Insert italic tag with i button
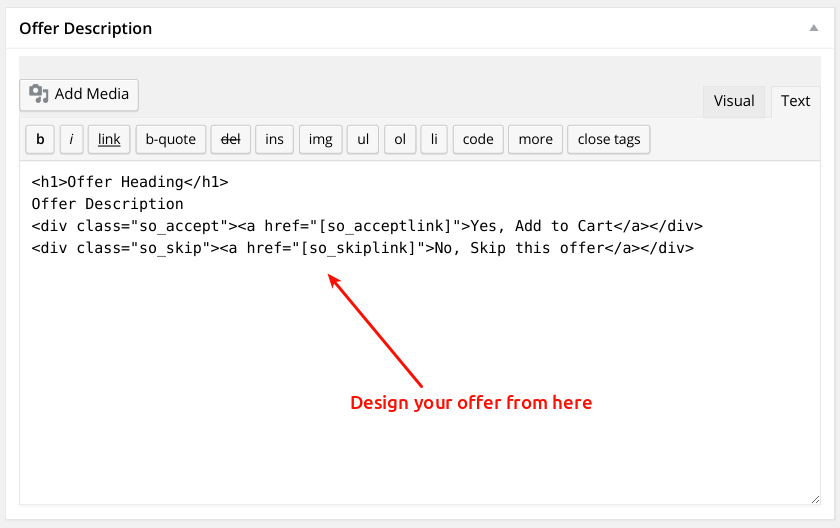Viewport: 840px width, 528px height. point(71,139)
